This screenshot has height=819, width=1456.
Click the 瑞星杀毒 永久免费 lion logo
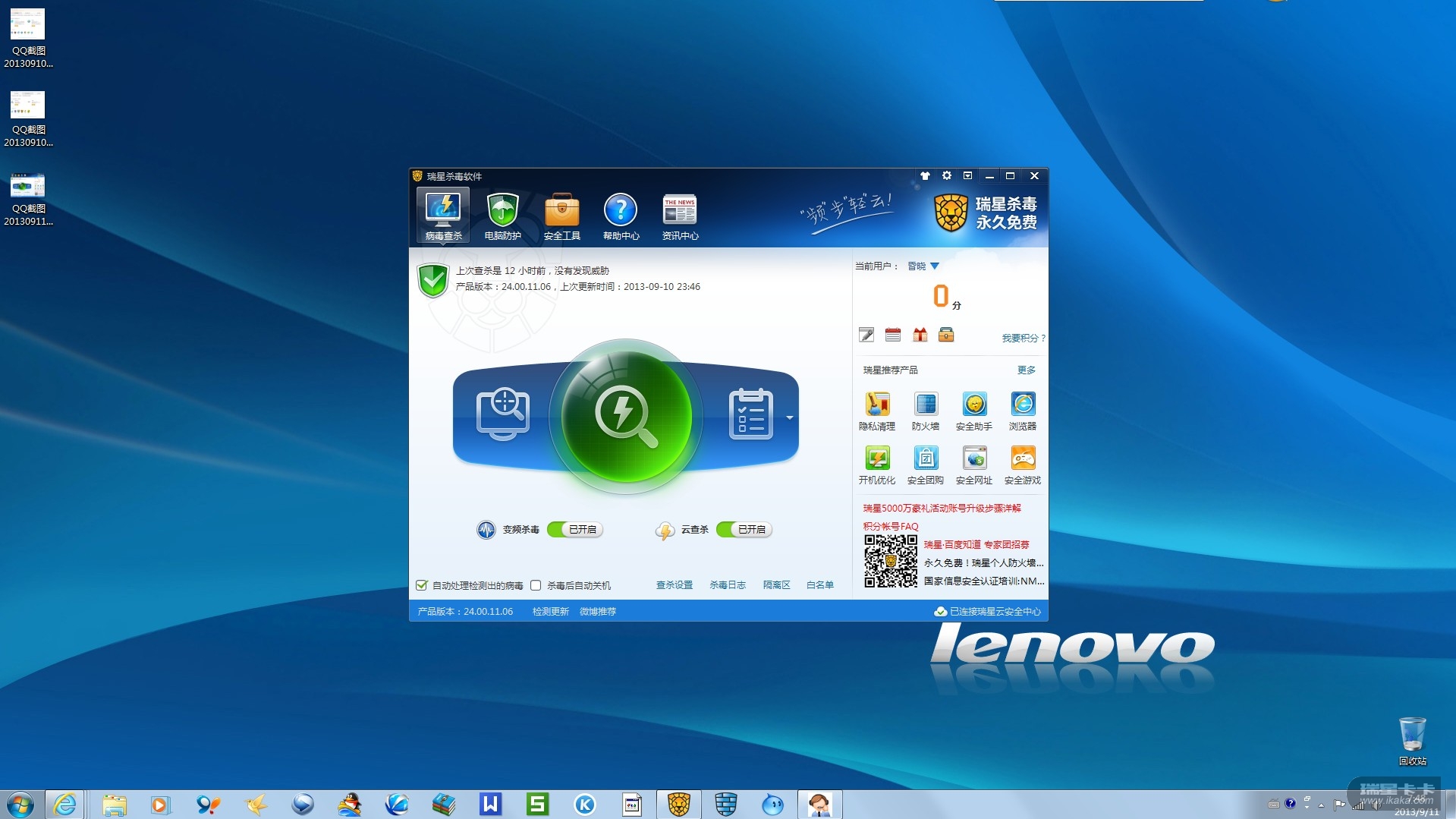pos(985,213)
